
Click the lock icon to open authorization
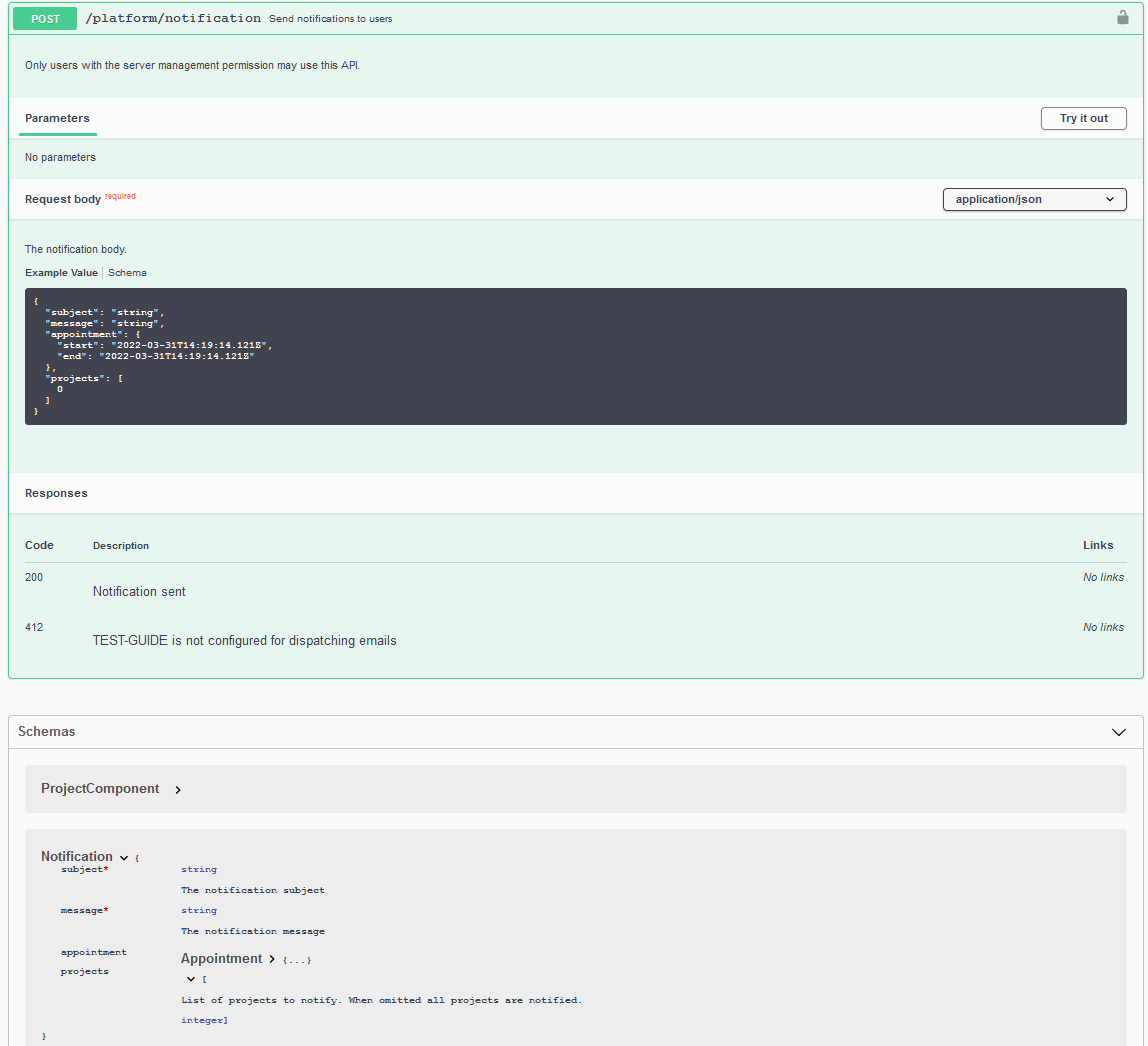tap(1122, 17)
